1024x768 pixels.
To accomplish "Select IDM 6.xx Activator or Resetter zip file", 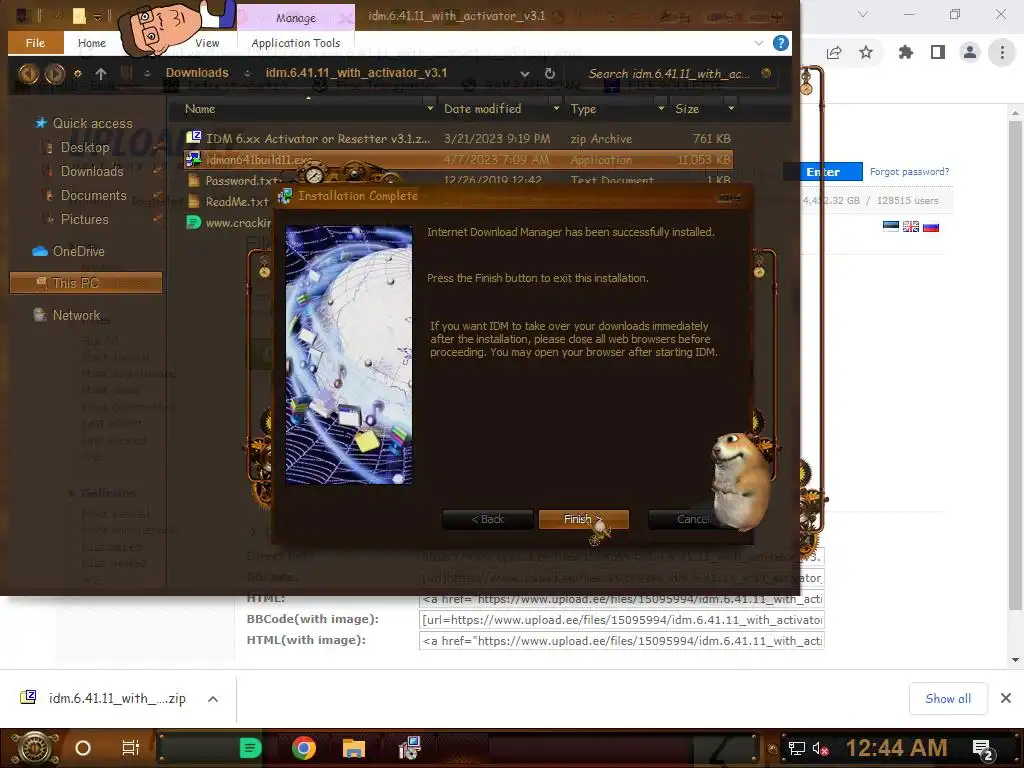I will tap(458, 138).
